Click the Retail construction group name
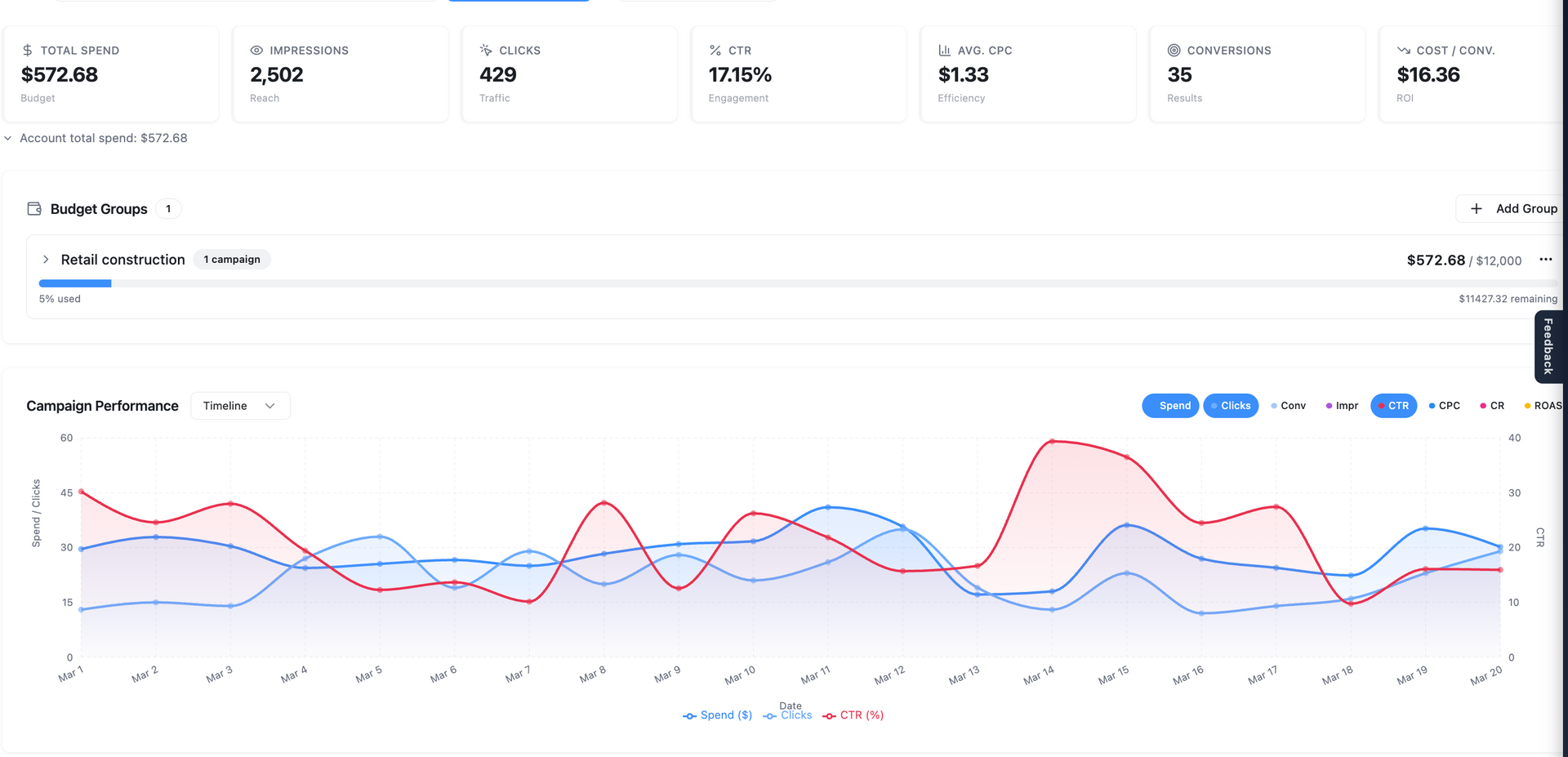The height and width of the screenshot is (757, 1568). click(123, 260)
